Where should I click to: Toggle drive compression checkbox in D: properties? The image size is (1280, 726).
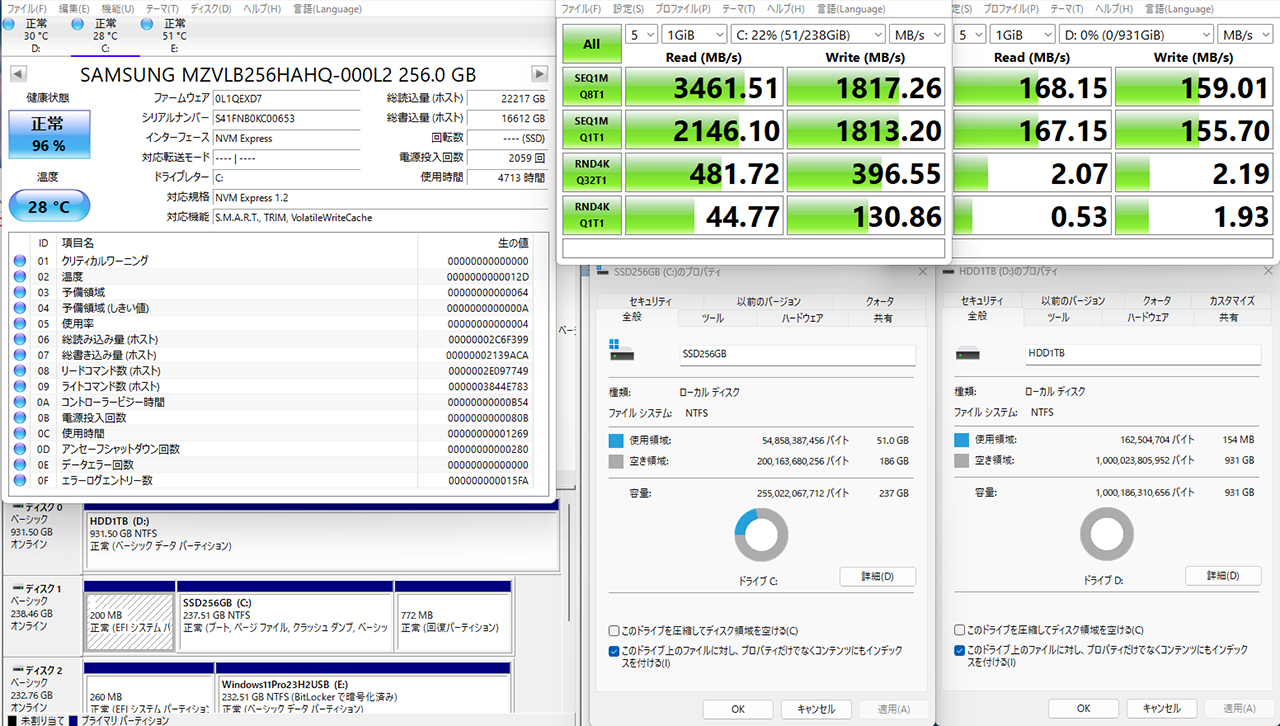tap(959, 631)
